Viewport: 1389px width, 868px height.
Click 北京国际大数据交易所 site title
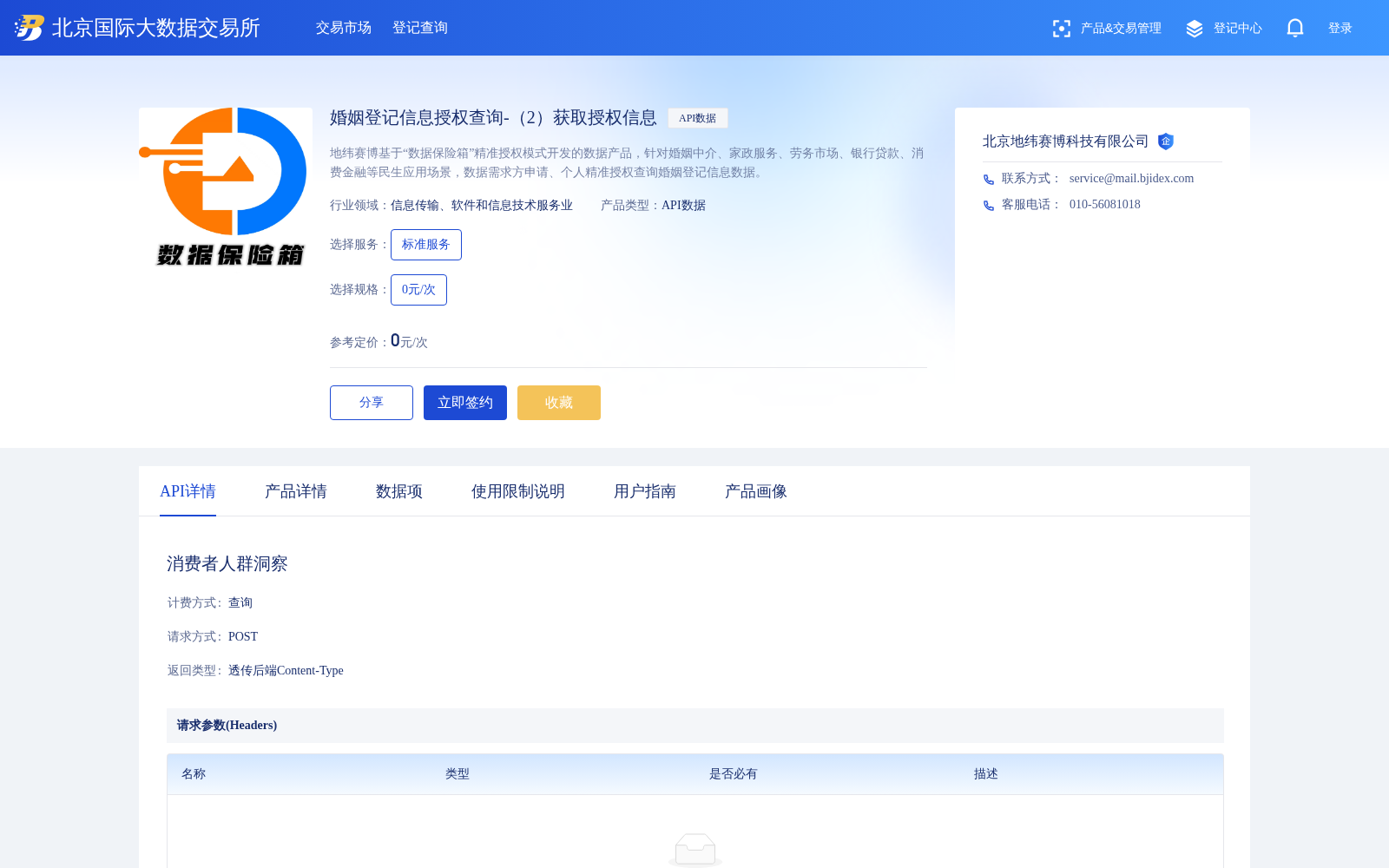(x=156, y=28)
